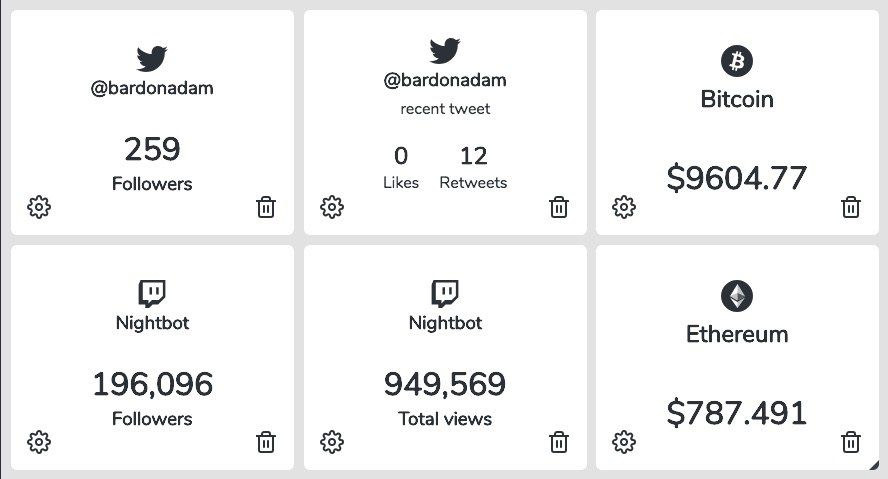Screen dimensions: 888x479
Task: Delete the recent tweet card
Action: 559,207
